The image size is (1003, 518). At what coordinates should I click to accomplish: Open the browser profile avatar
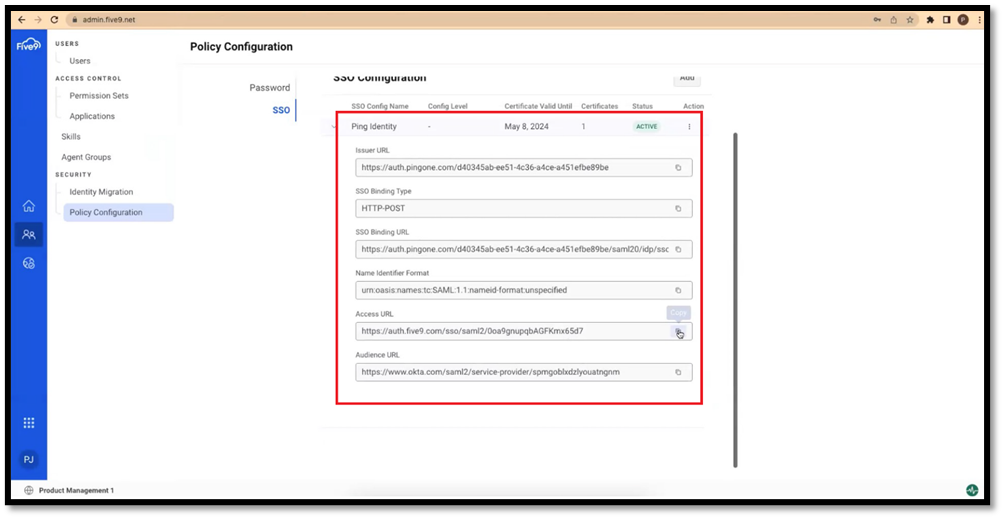[963, 20]
